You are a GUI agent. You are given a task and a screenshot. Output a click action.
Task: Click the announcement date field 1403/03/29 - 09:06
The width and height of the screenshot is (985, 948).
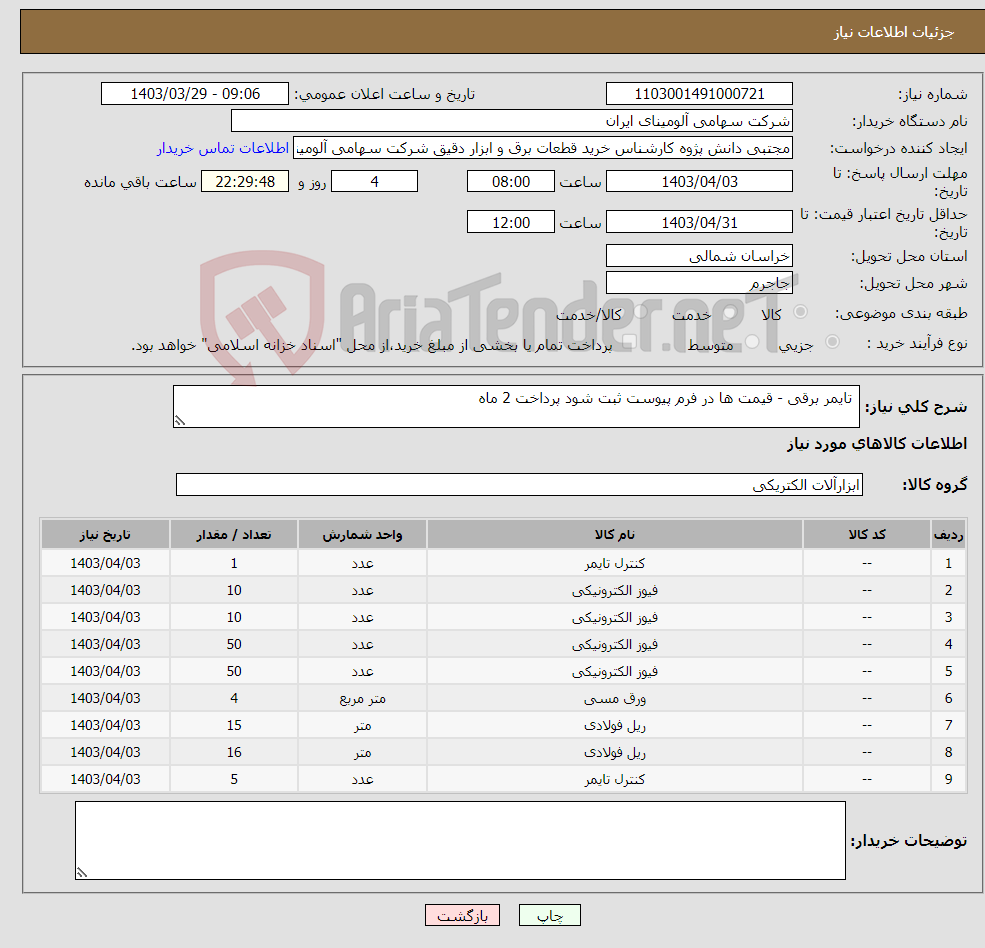[x=195, y=94]
